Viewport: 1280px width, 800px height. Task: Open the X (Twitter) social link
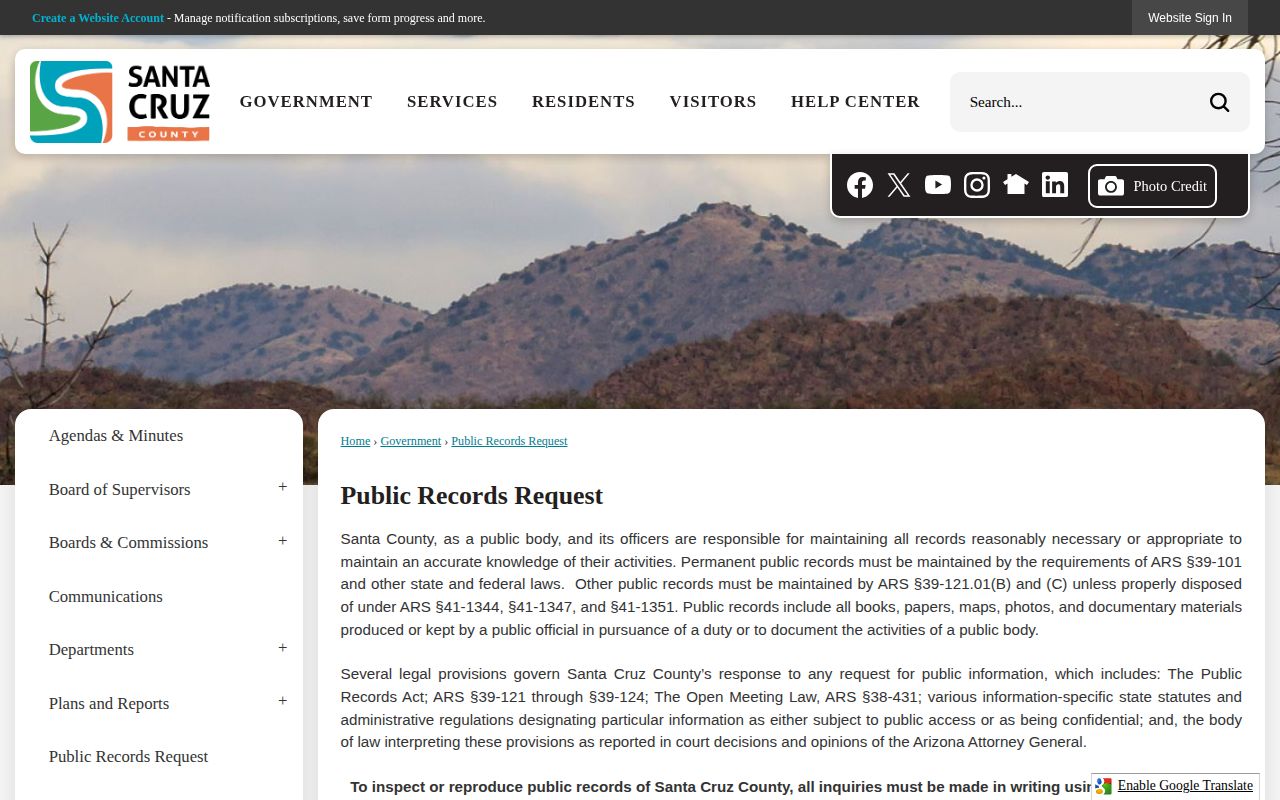[899, 185]
